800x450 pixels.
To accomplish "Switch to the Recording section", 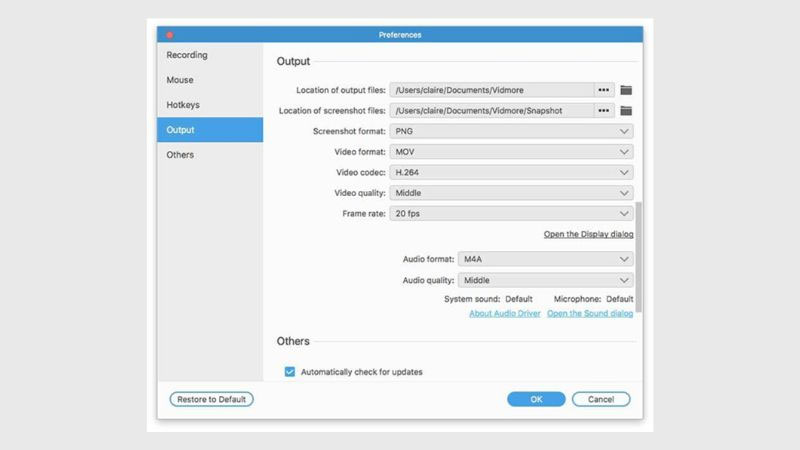I will [187, 55].
